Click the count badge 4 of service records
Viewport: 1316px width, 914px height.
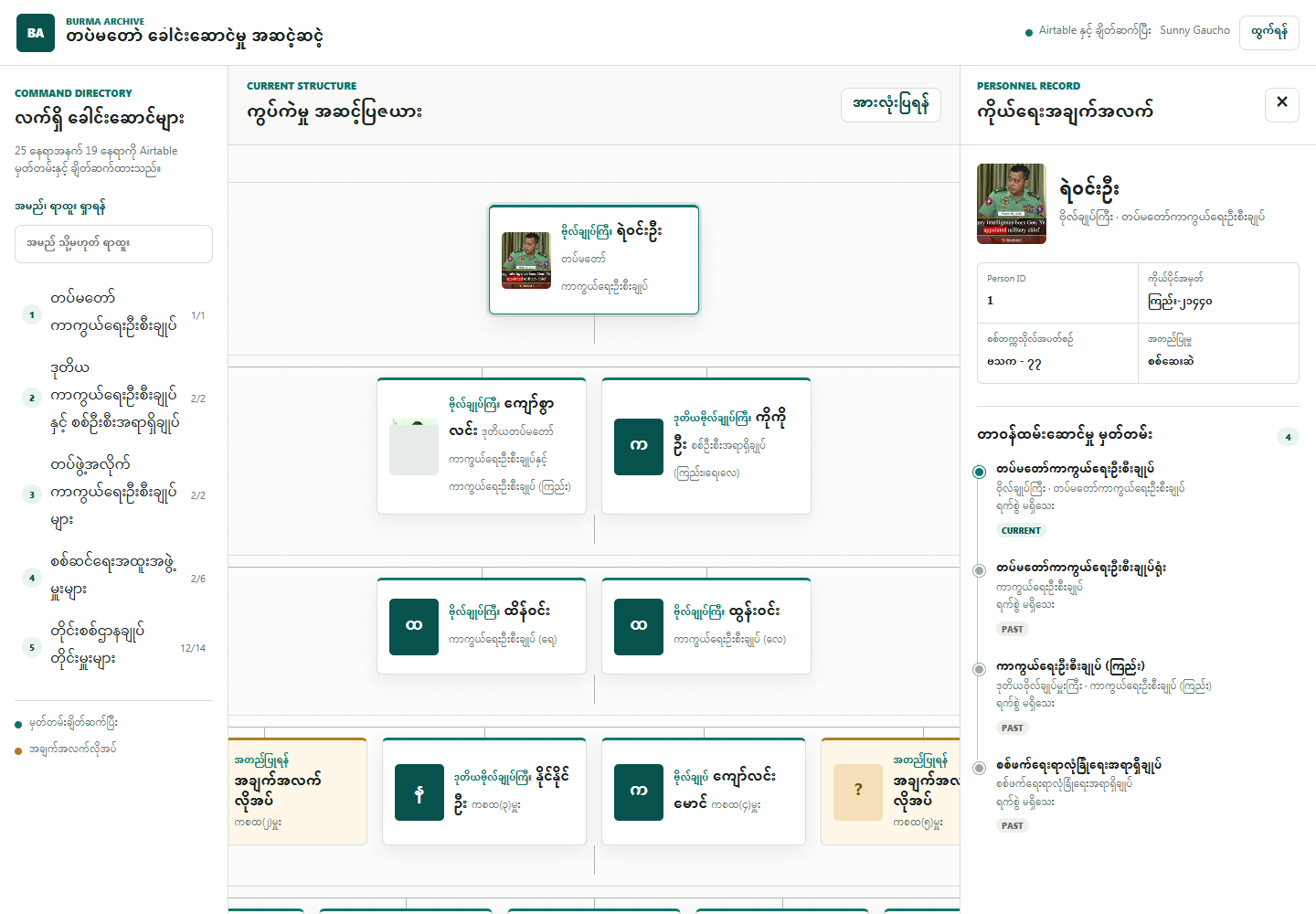coord(1288,437)
